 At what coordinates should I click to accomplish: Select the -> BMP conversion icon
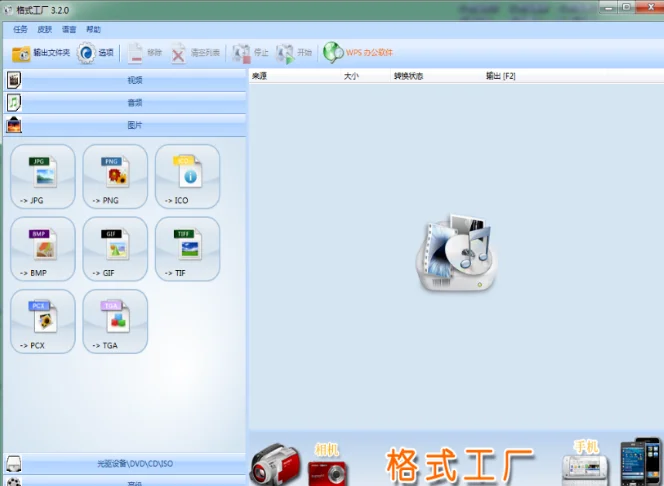pyautogui.click(x=43, y=249)
